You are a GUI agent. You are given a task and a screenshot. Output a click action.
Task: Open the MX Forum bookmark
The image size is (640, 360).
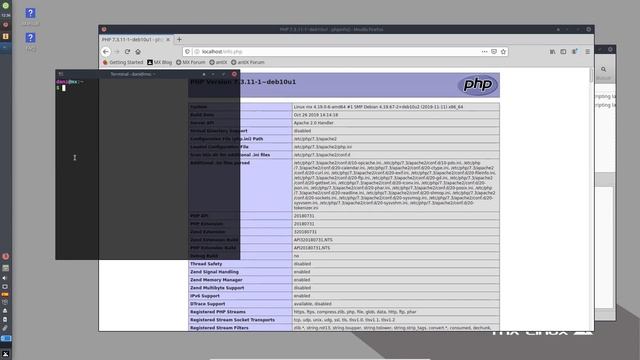[x=191, y=62]
